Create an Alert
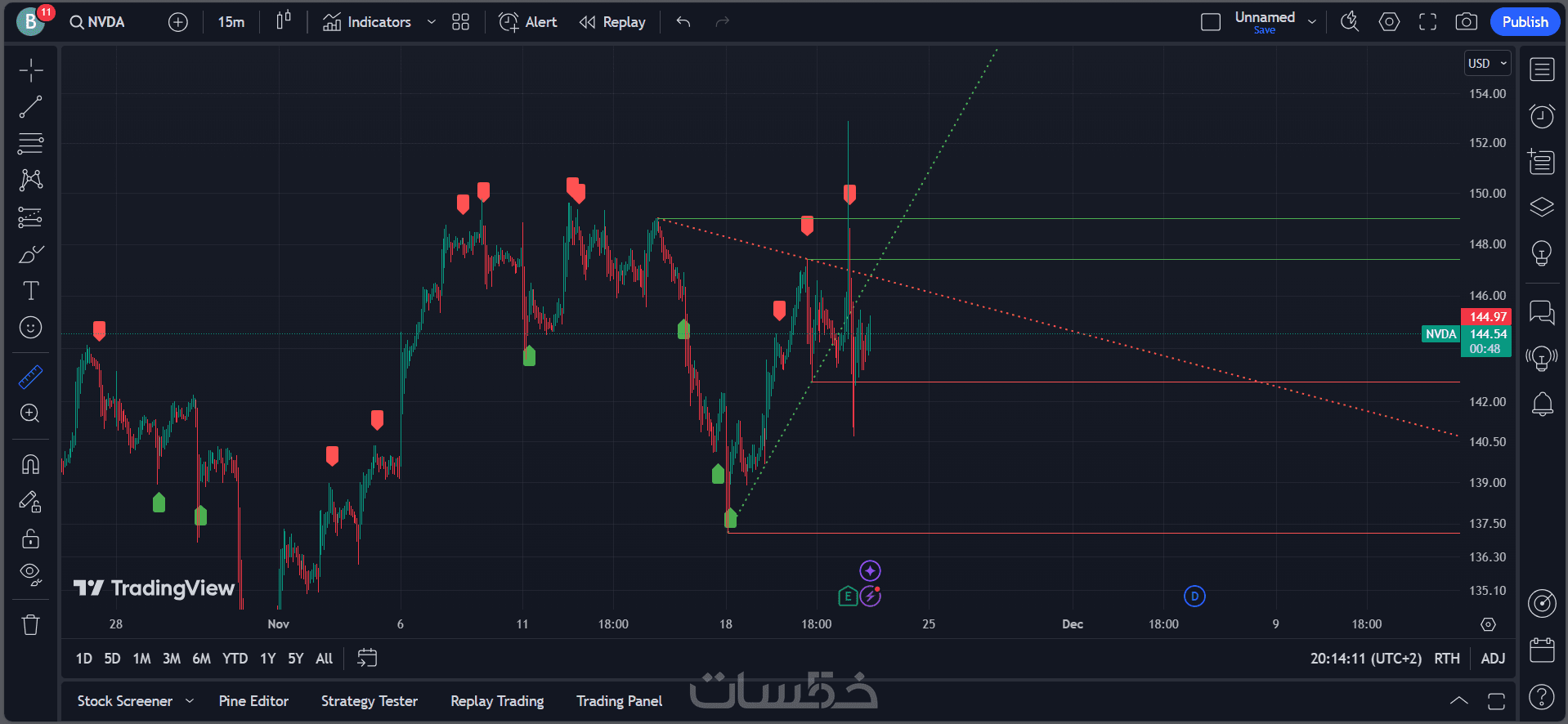 coord(528,22)
